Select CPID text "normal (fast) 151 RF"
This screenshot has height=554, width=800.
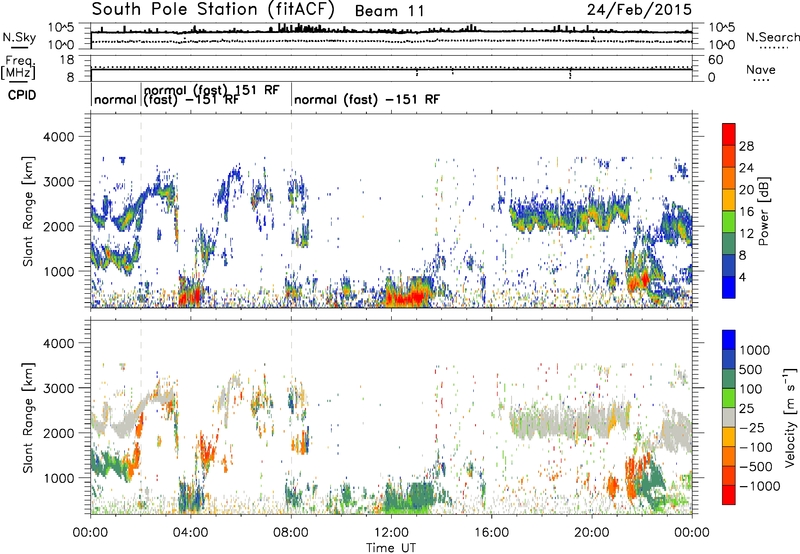(212, 90)
